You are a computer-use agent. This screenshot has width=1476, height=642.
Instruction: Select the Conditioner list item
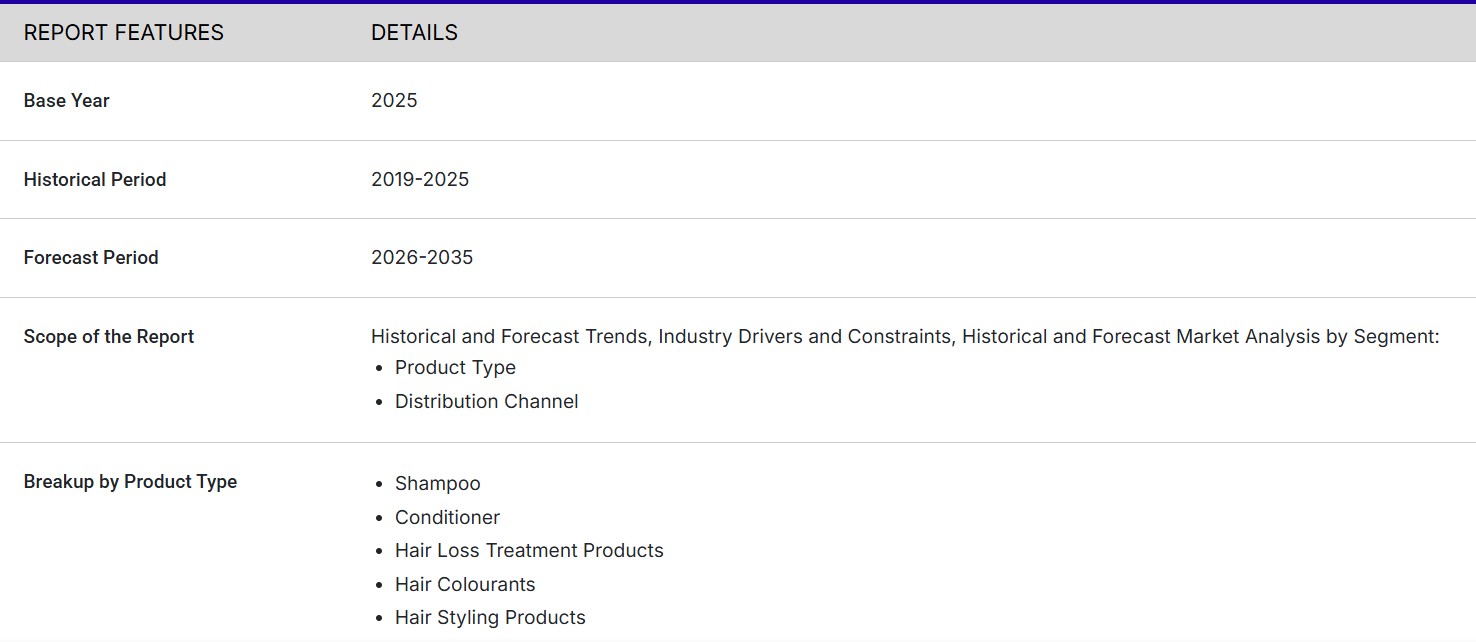click(447, 518)
